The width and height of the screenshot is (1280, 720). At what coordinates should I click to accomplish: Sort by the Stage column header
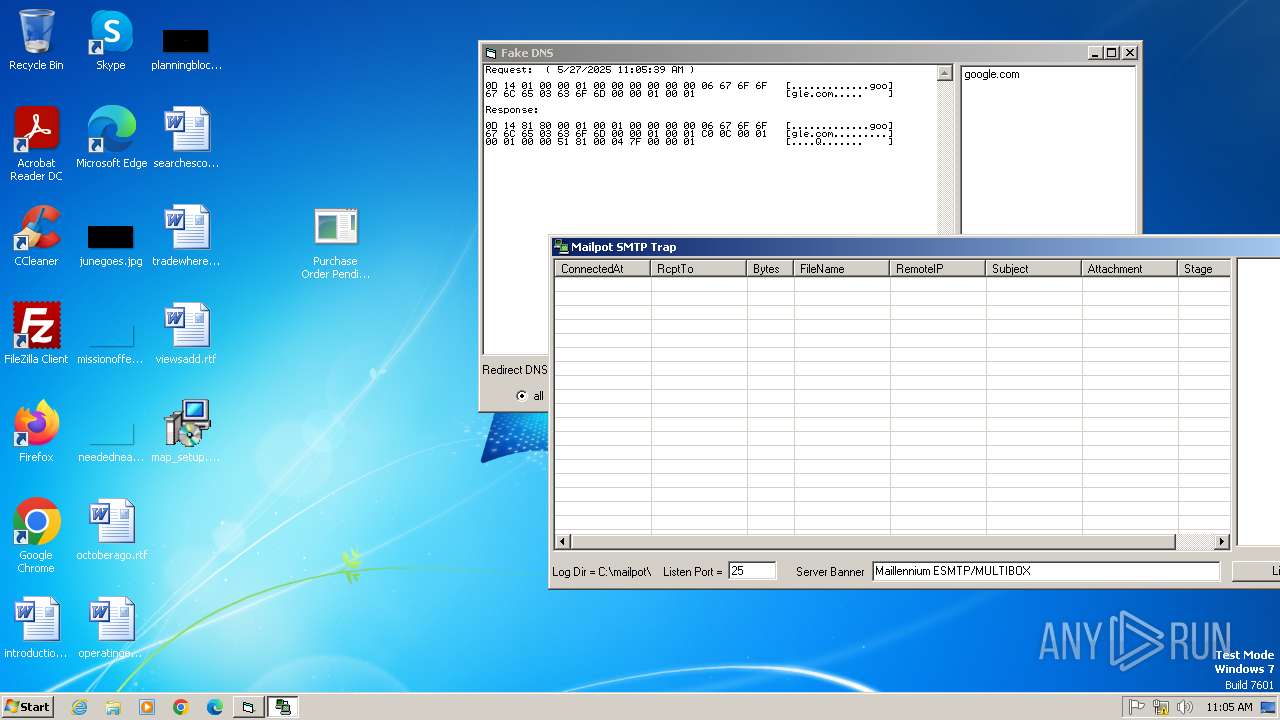tap(1204, 269)
